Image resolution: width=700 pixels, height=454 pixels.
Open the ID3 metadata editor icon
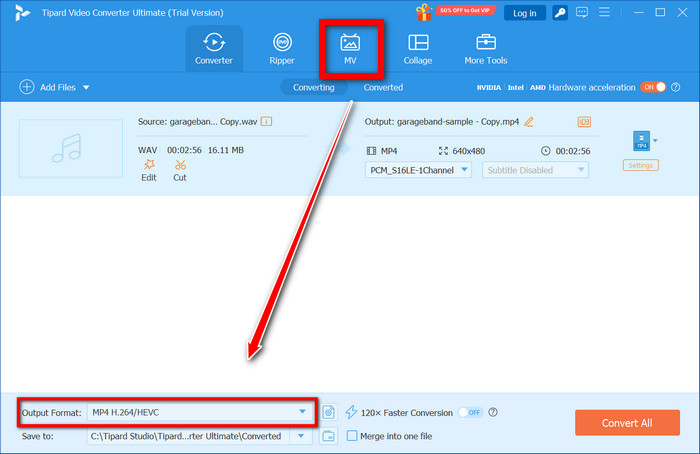tap(584, 122)
